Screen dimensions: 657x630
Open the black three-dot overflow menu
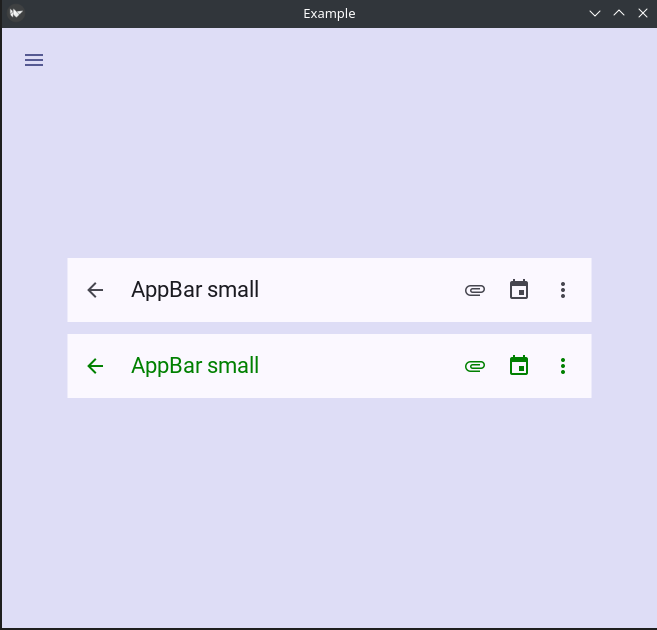[563, 290]
